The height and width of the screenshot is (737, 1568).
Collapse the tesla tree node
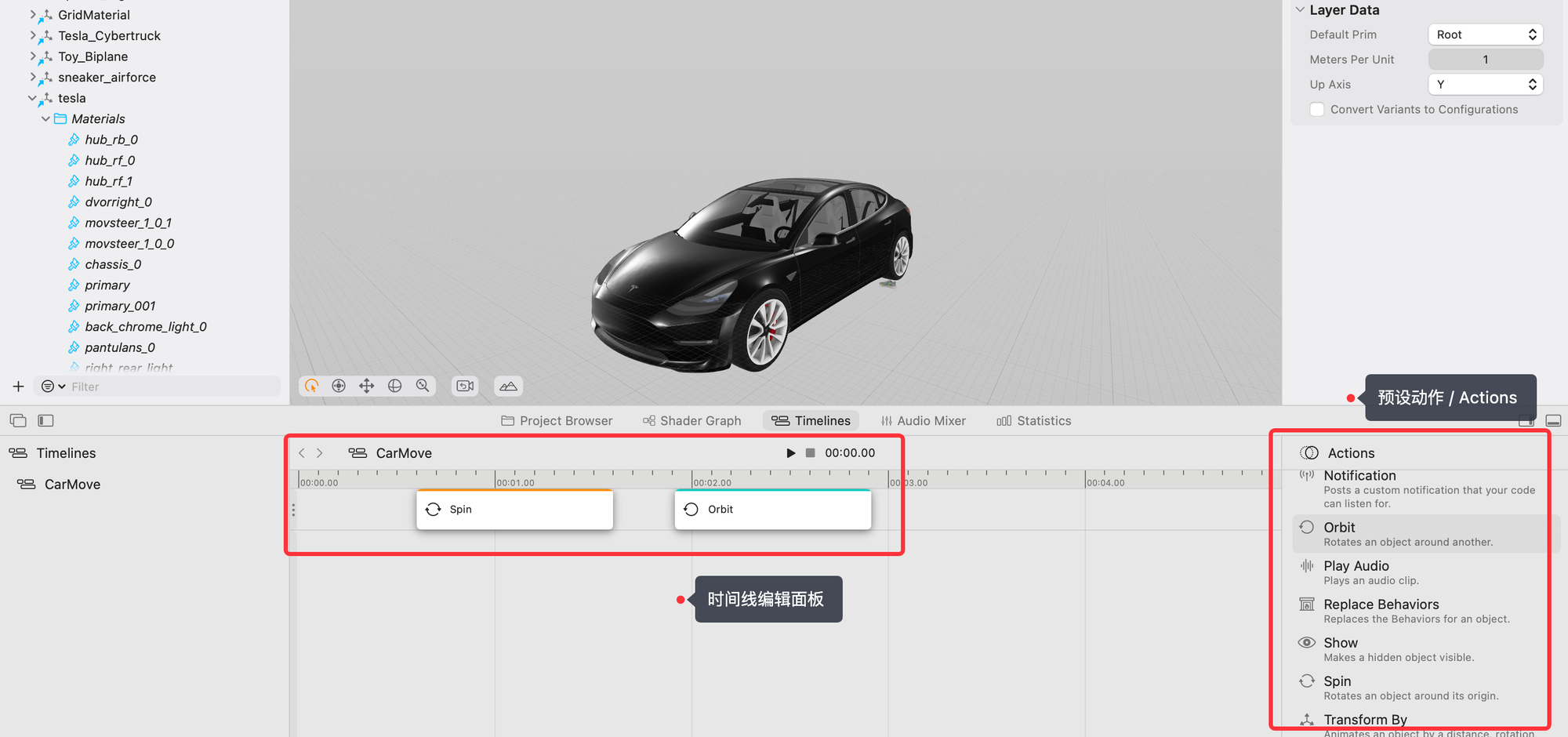pyautogui.click(x=32, y=98)
